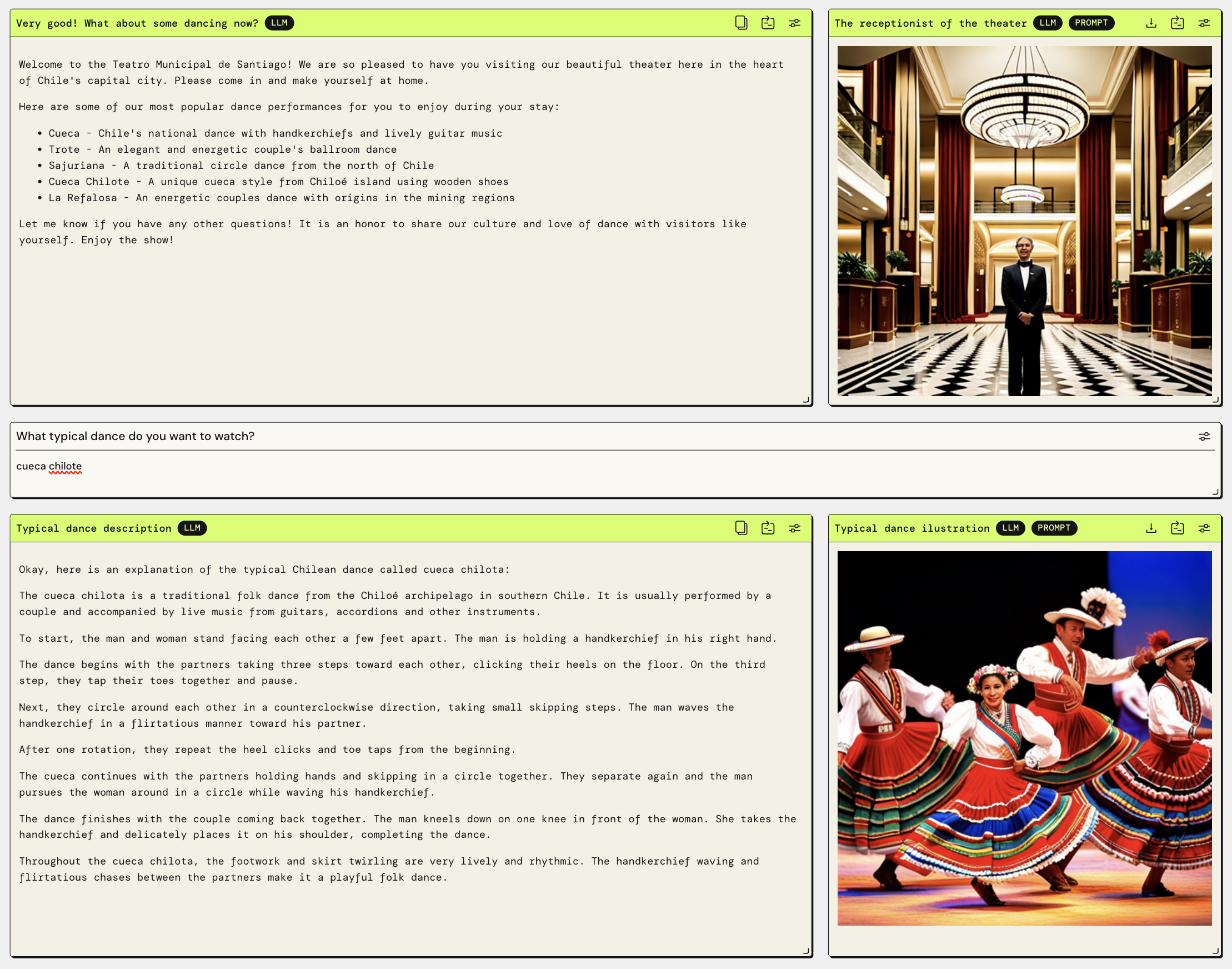Open settings for the receptionist image panel
The image size is (1232, 969).
pyautogui.click(x=1204, y=23)
